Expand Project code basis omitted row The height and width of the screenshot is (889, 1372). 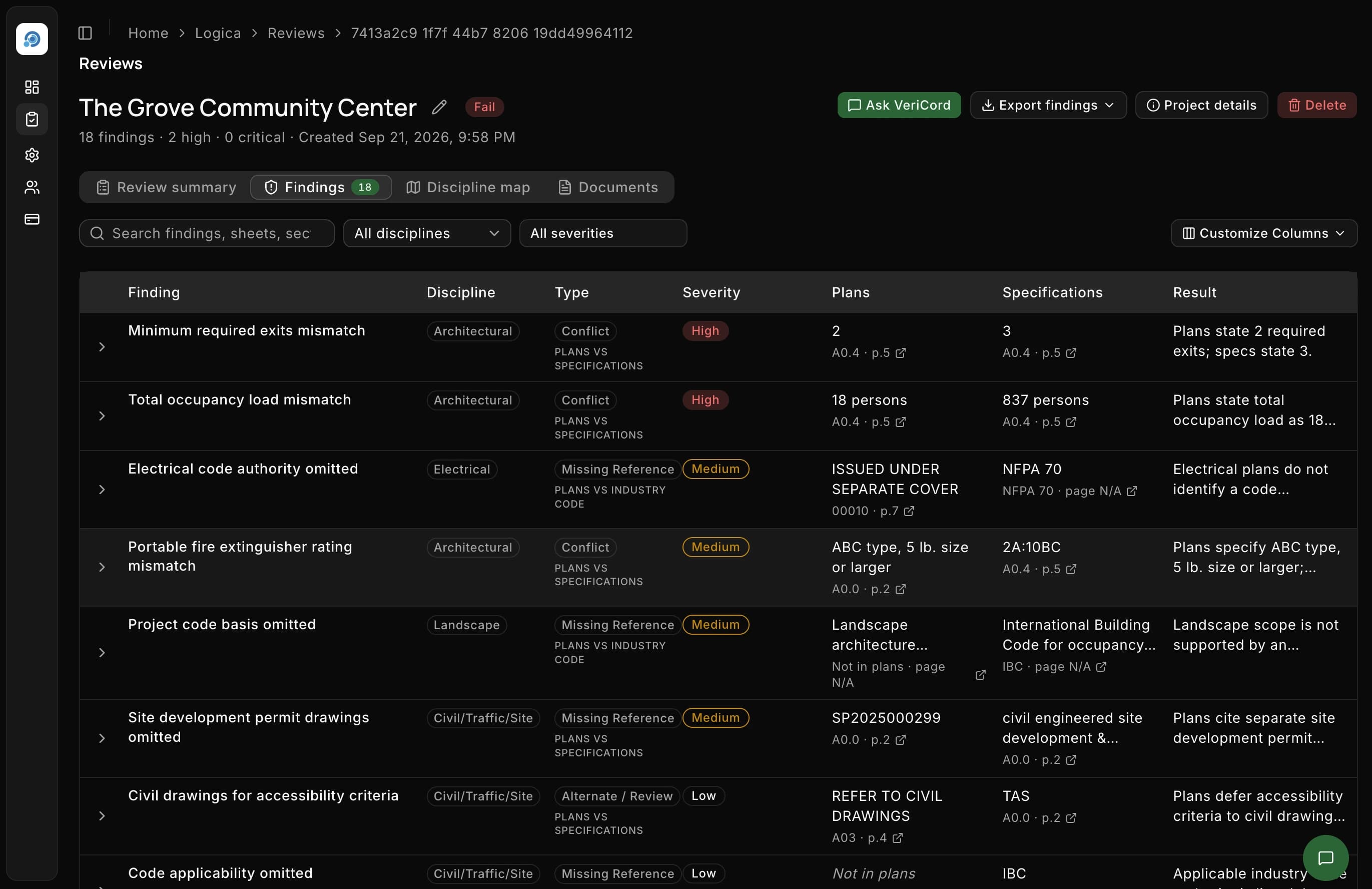click(102, 653)
